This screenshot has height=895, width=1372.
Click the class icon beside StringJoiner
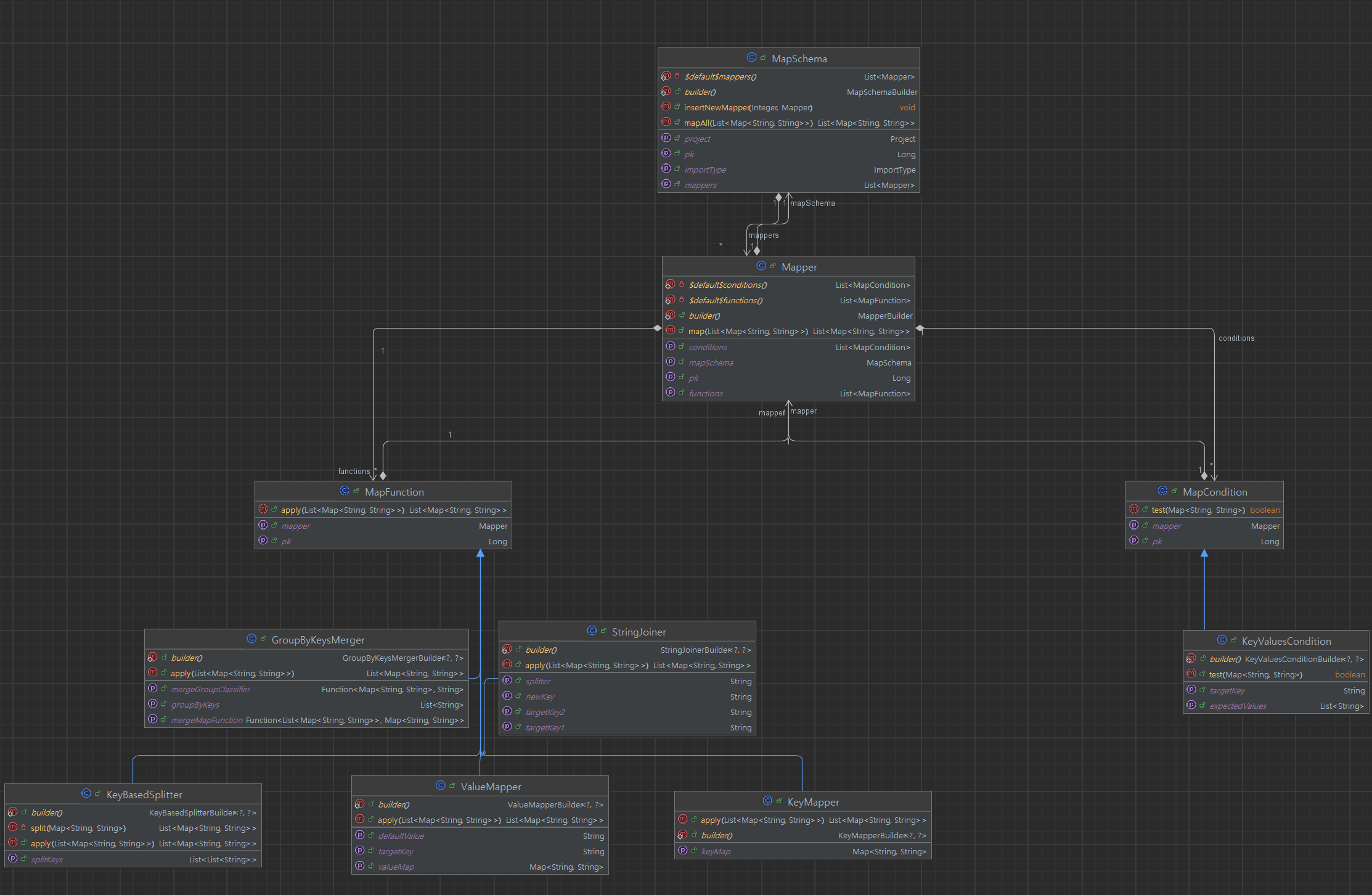coord(592,631)
